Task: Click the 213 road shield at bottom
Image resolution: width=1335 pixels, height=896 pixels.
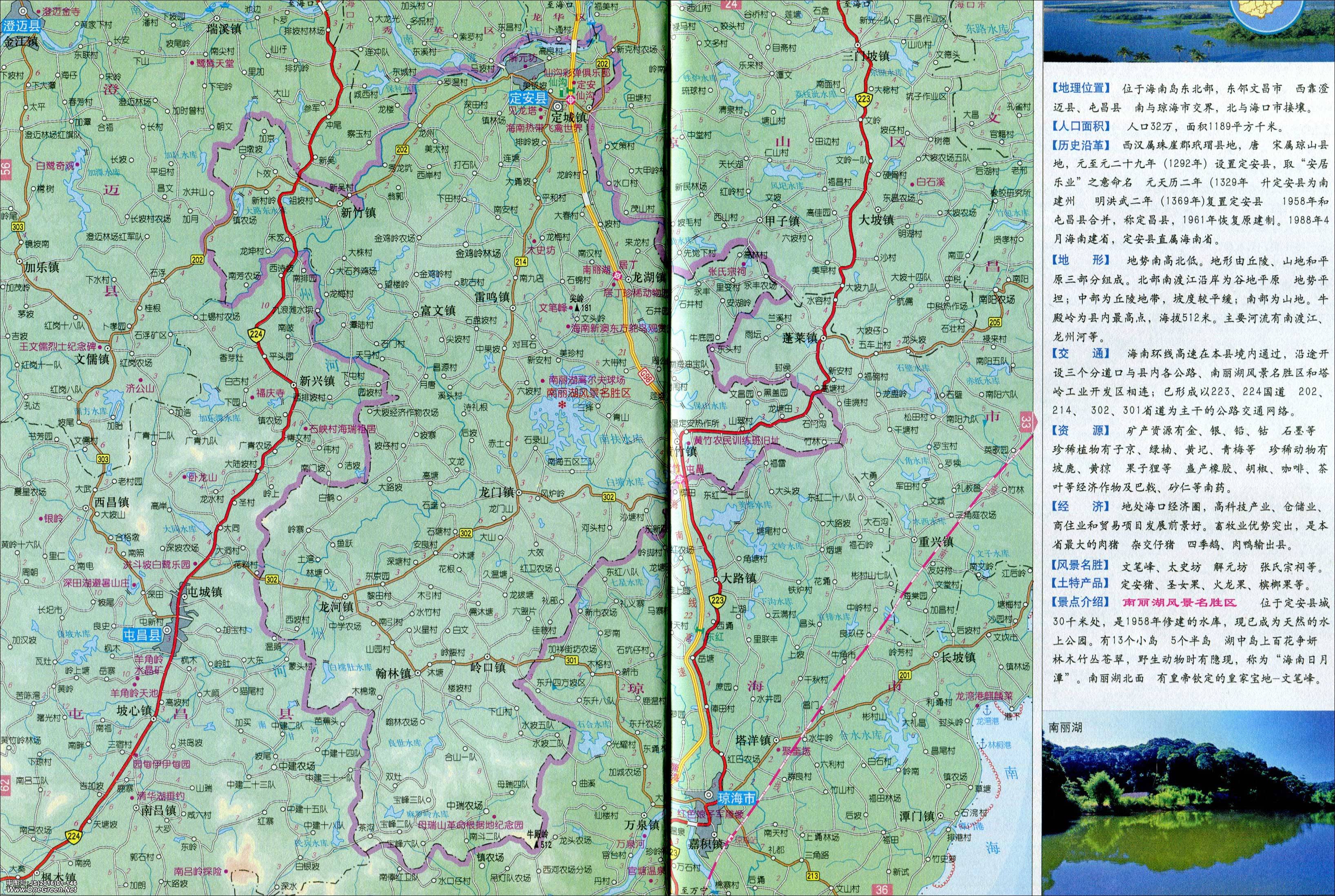Action: pos(813,876)
